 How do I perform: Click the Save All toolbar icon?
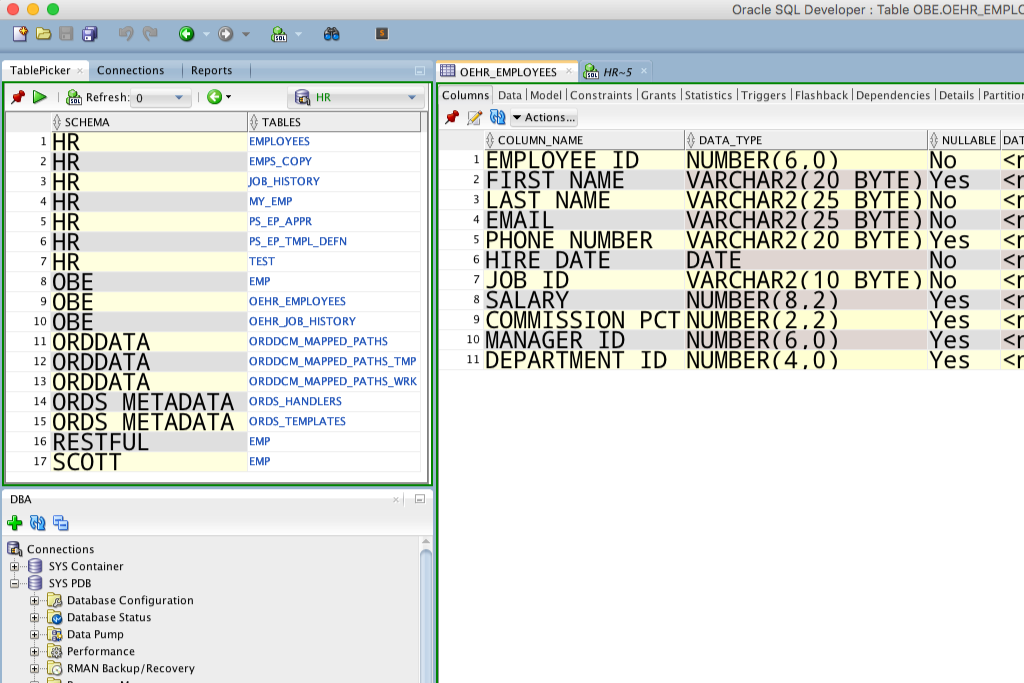[89, 34]
